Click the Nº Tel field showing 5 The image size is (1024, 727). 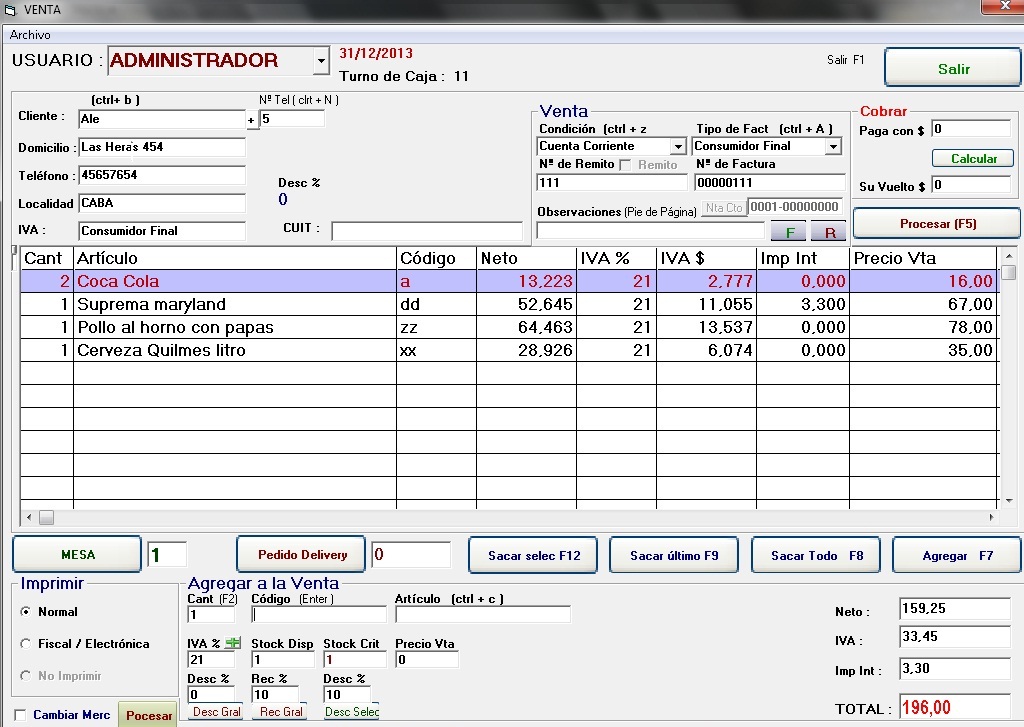point(292,119)
